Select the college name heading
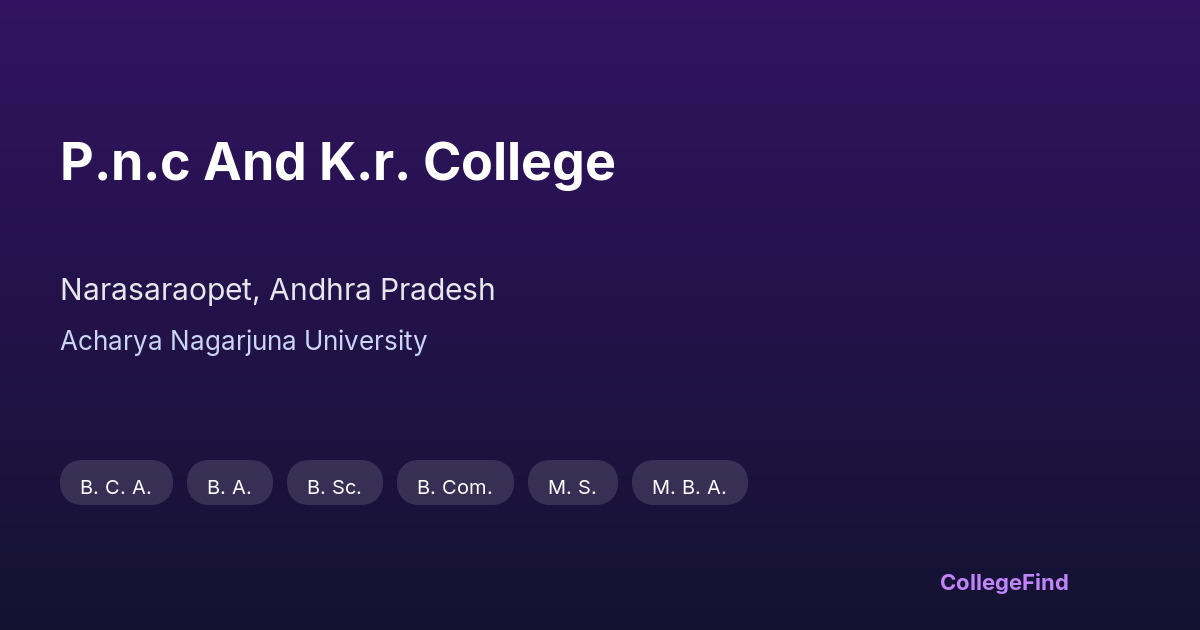Image resolution: width=1200 pixels, height=630 pixels. (x=337, y=162)
